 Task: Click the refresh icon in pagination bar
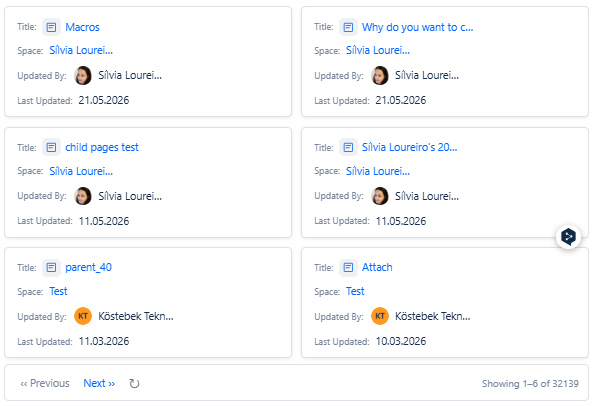click(x=134, y=384)
